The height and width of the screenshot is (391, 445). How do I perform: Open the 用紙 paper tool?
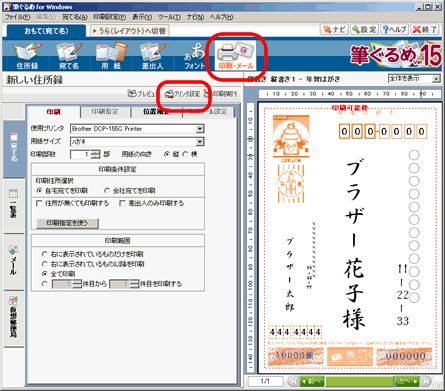coord(111,56)
